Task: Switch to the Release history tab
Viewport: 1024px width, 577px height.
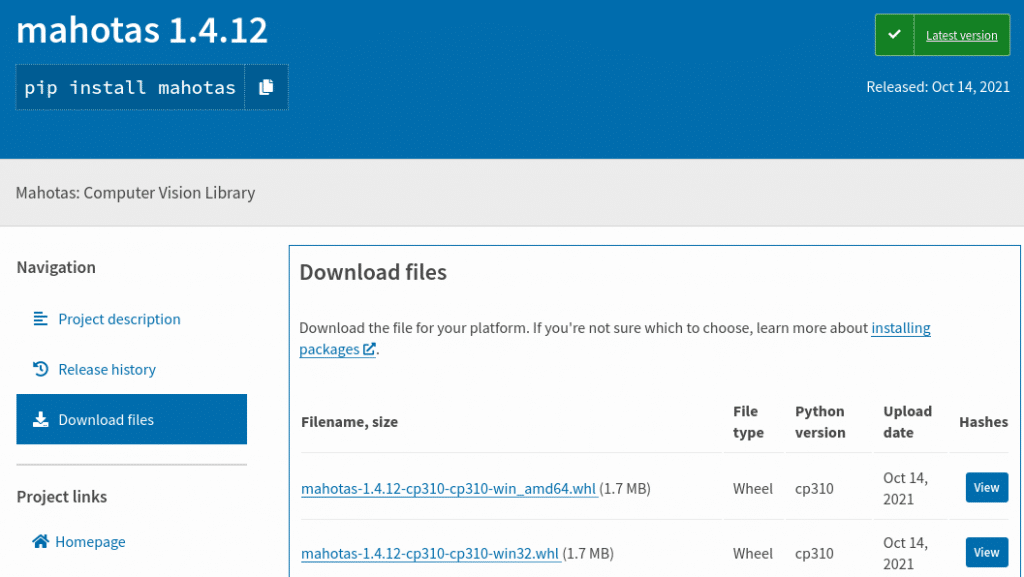Action: [107, 369]
